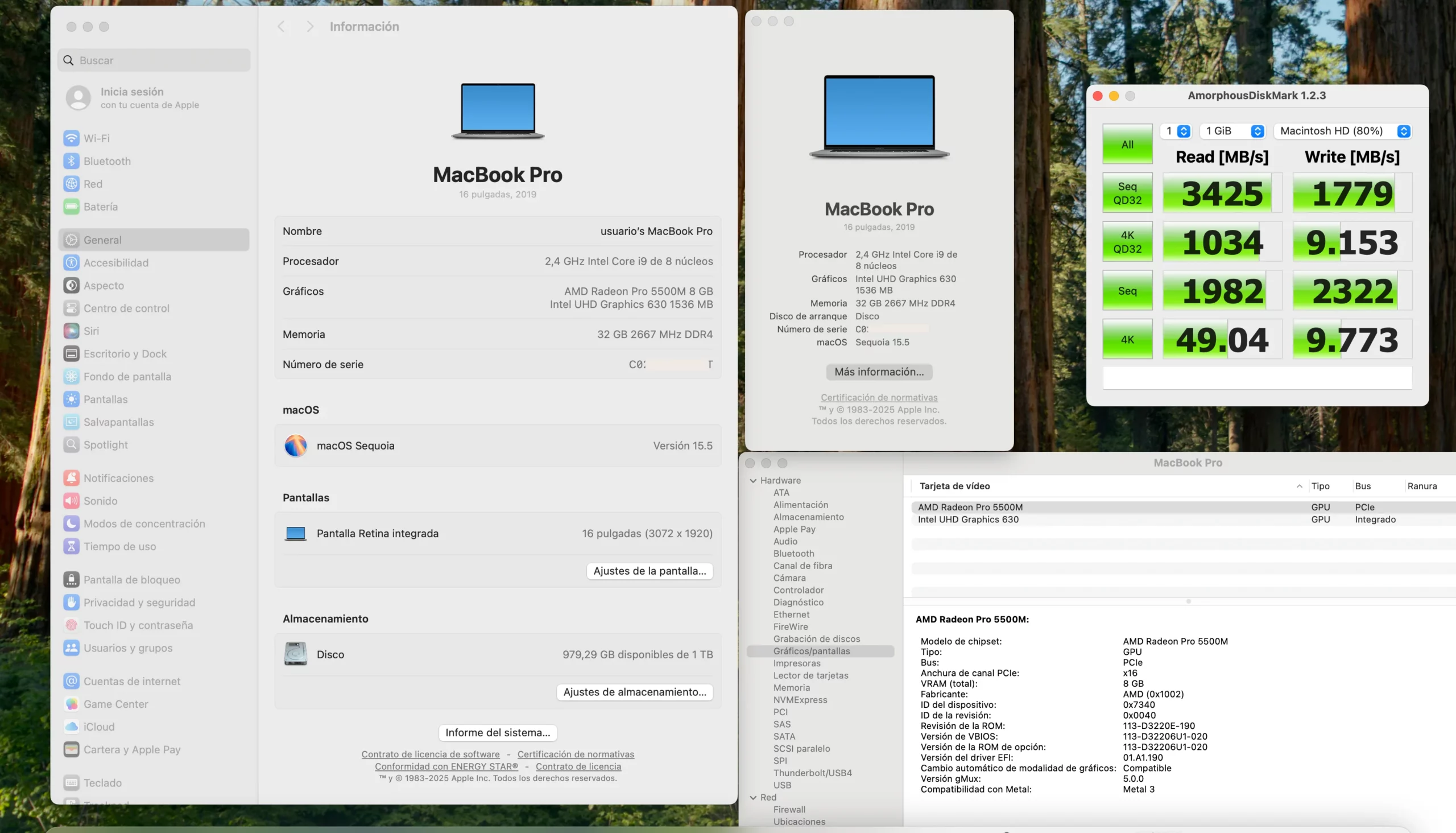This screenshot has width=1456, height=833.
Task: Select Intel UHD Graphics 630 row
Action: [1182, 519]
